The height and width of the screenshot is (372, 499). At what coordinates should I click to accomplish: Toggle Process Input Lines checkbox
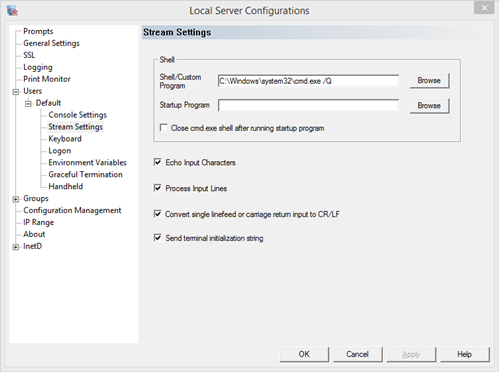158,188
